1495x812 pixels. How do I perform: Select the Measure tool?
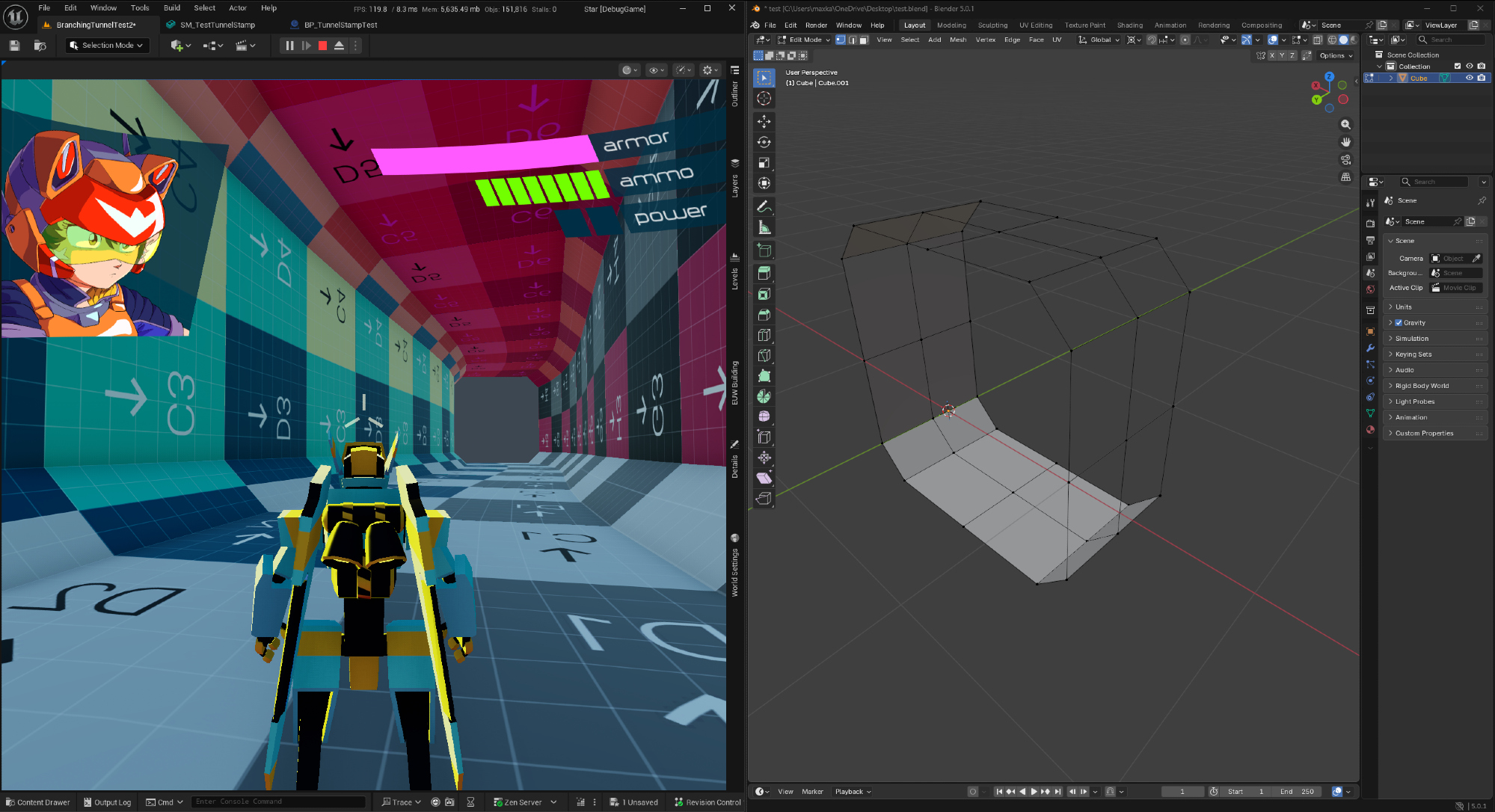[764, 228]
